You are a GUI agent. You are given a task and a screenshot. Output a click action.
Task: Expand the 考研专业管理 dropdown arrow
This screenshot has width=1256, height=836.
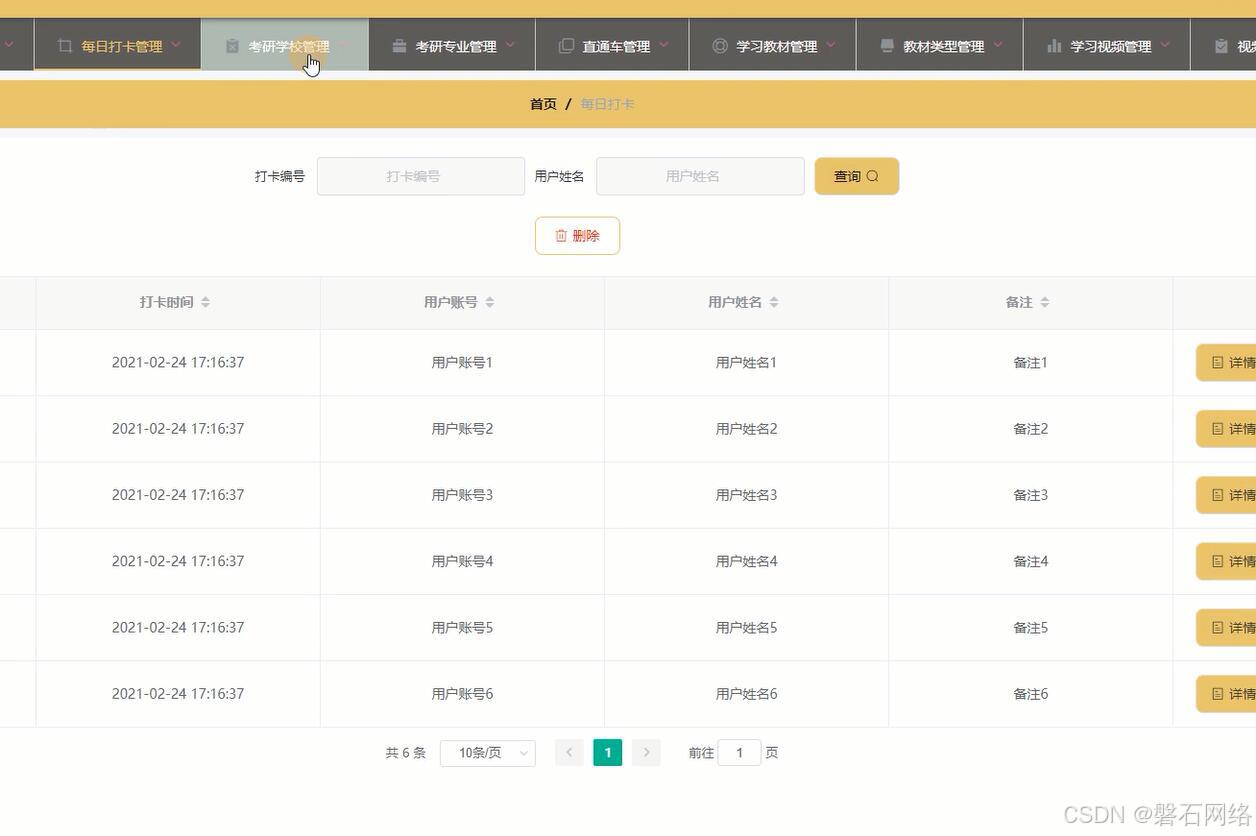point(510,44)
